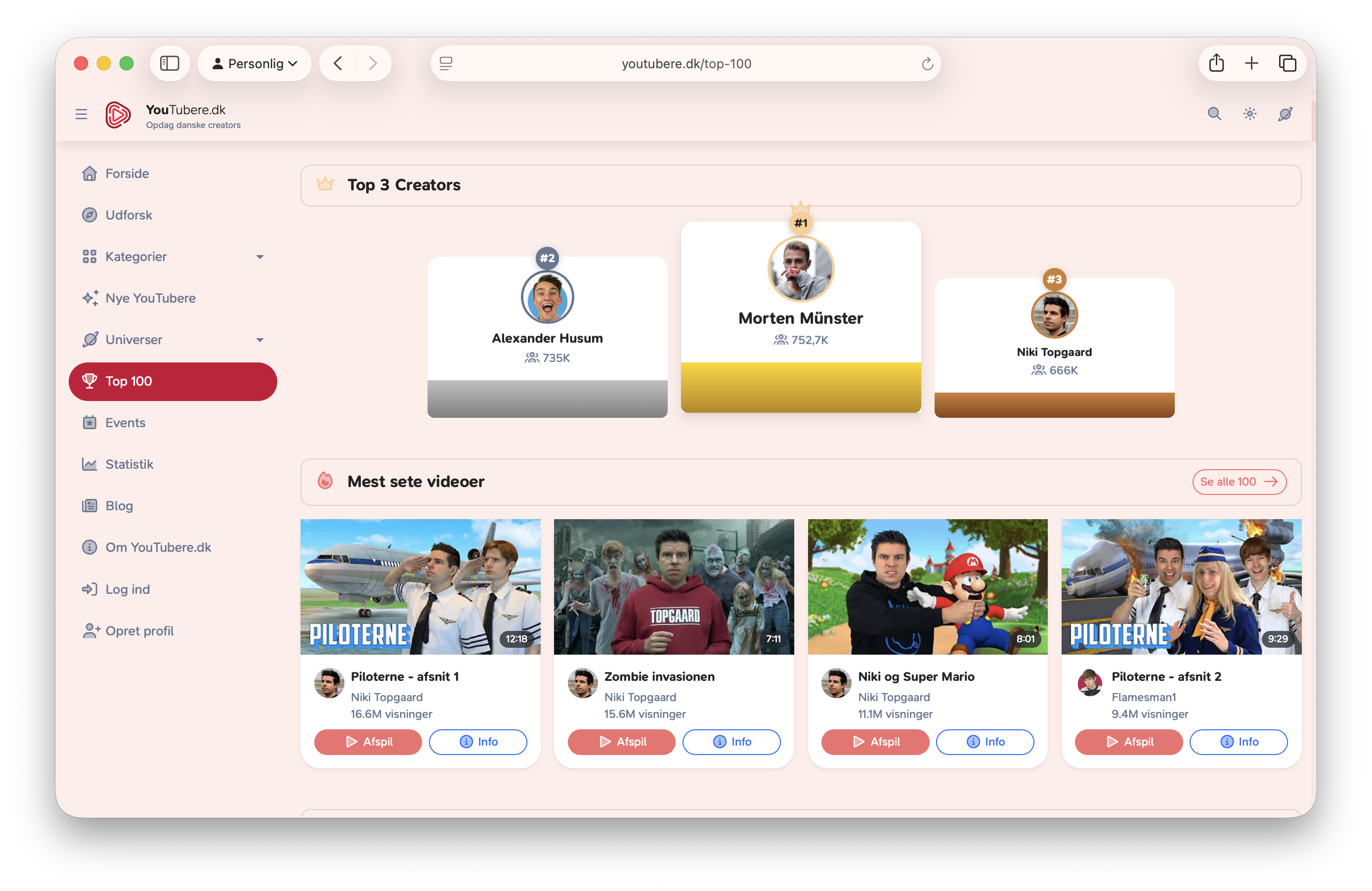The image size is (1372, 891).
Task: Open the hamburger menu icon
Action: (81, 114)
